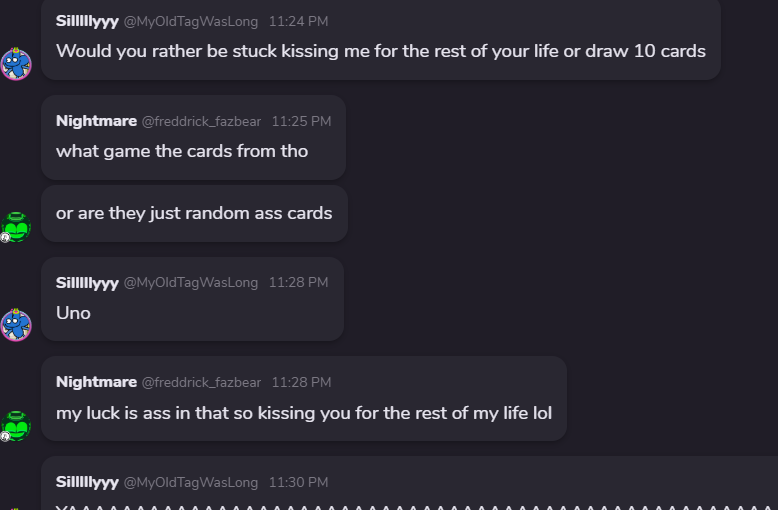Select the "Would you rather be stuck" message text
This screenshot has width=778, height=510.
point(380,51)
